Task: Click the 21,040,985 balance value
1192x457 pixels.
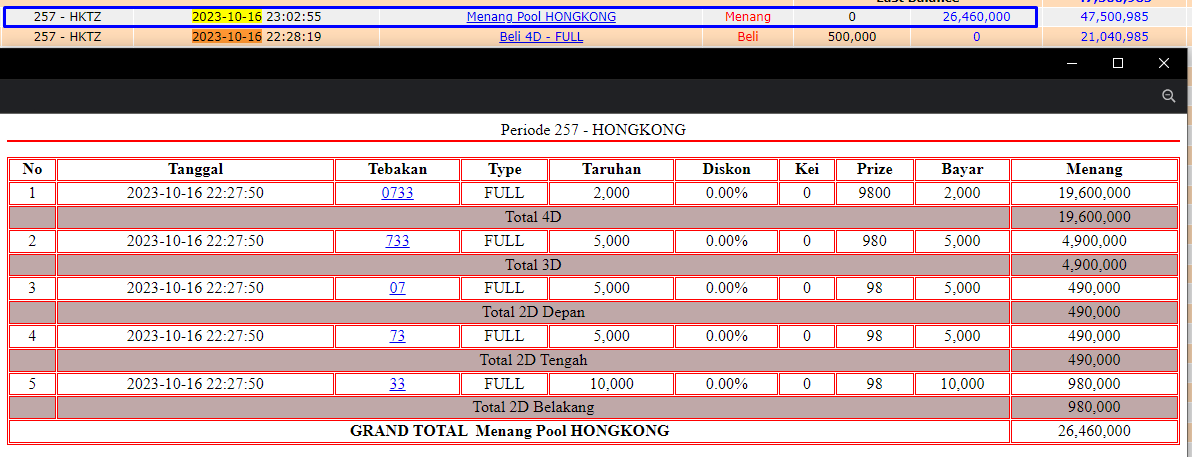Action: [x=1114, y=36]
